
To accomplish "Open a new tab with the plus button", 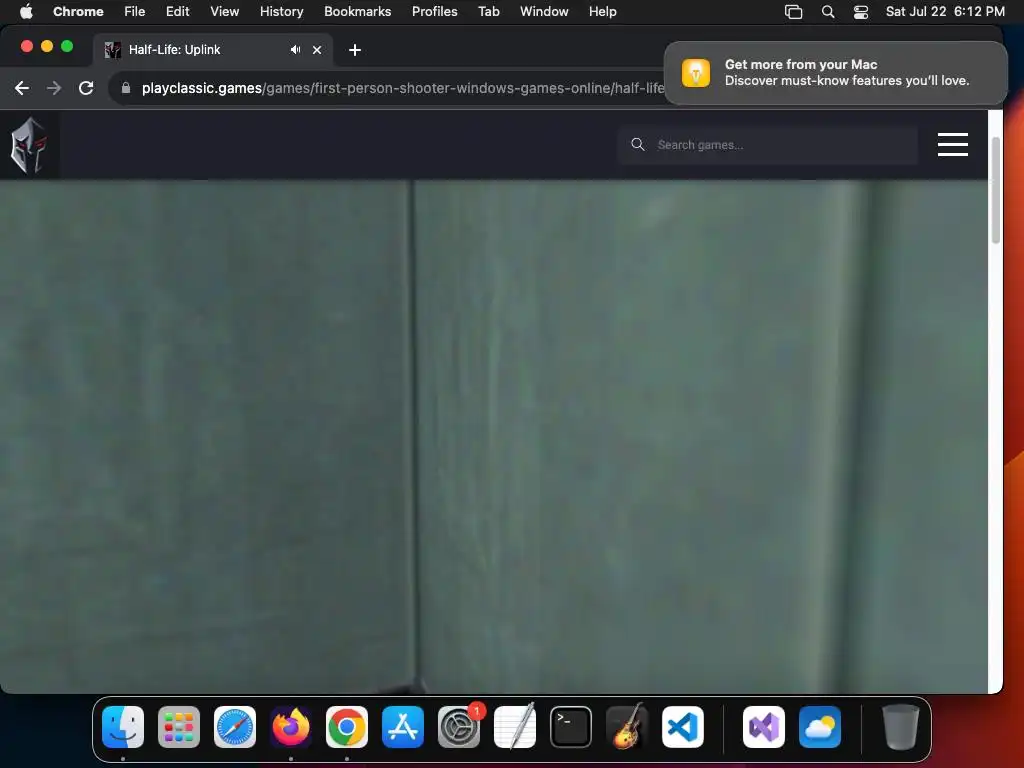I will click(355, 50).
